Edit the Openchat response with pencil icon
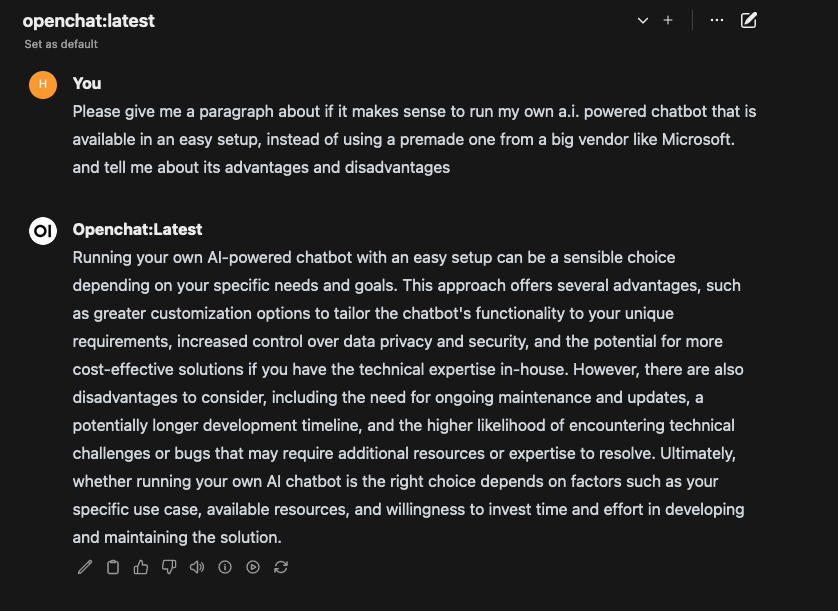 click(85, 567)
